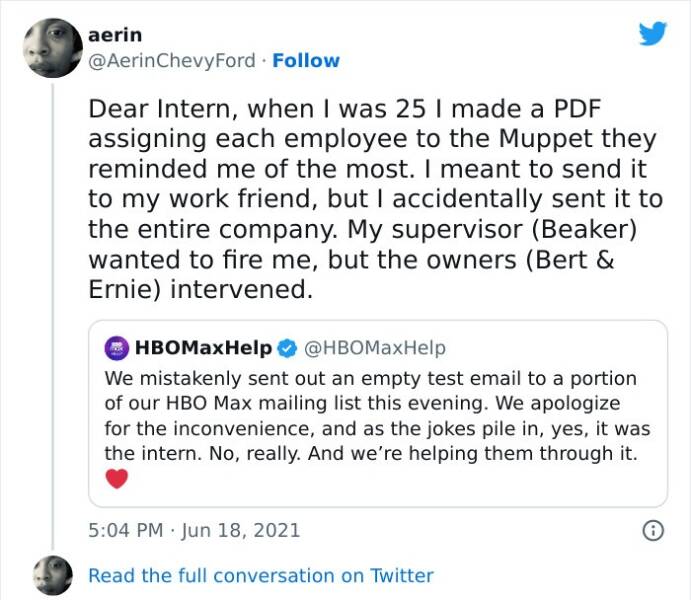The image size is (691, 600).
Task: Click the red heart emoji
Action: click(x=117, y=479)
